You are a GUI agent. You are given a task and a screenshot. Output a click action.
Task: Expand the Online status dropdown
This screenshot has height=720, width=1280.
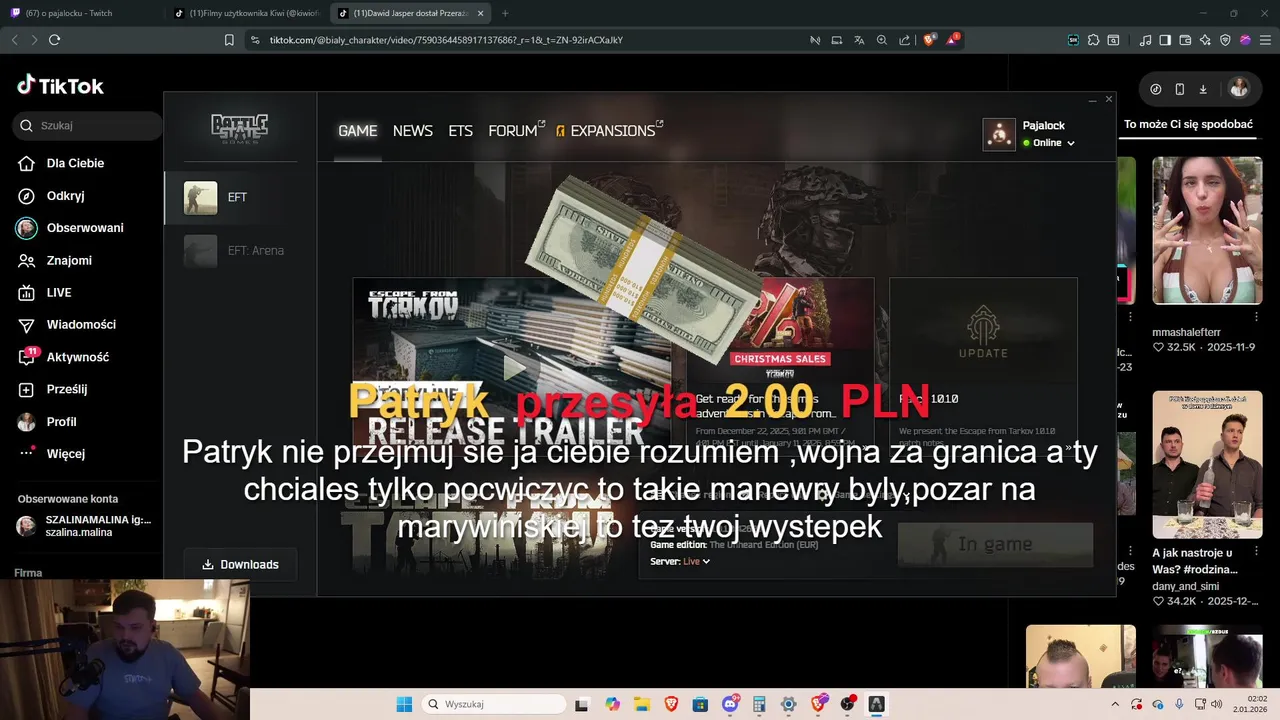[1049, 143]
